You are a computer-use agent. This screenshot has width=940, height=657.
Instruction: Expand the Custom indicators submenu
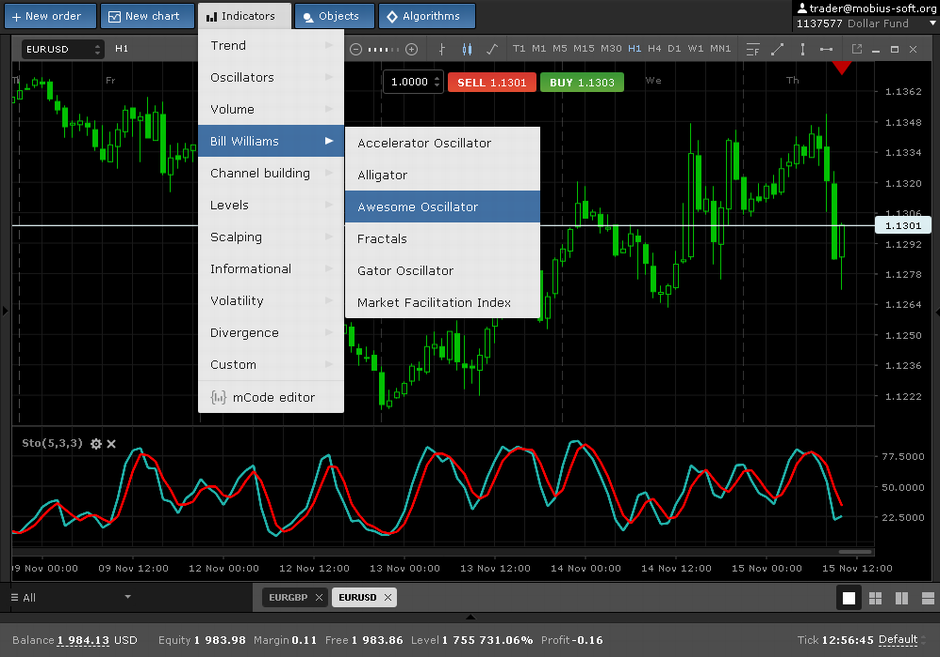point(271,364)
